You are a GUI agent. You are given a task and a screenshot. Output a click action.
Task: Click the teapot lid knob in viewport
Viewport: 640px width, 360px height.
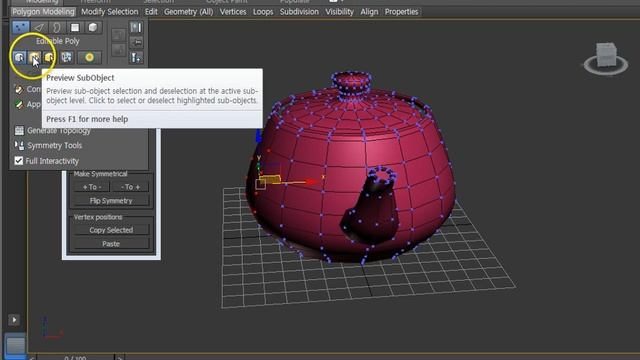(351, 83)
